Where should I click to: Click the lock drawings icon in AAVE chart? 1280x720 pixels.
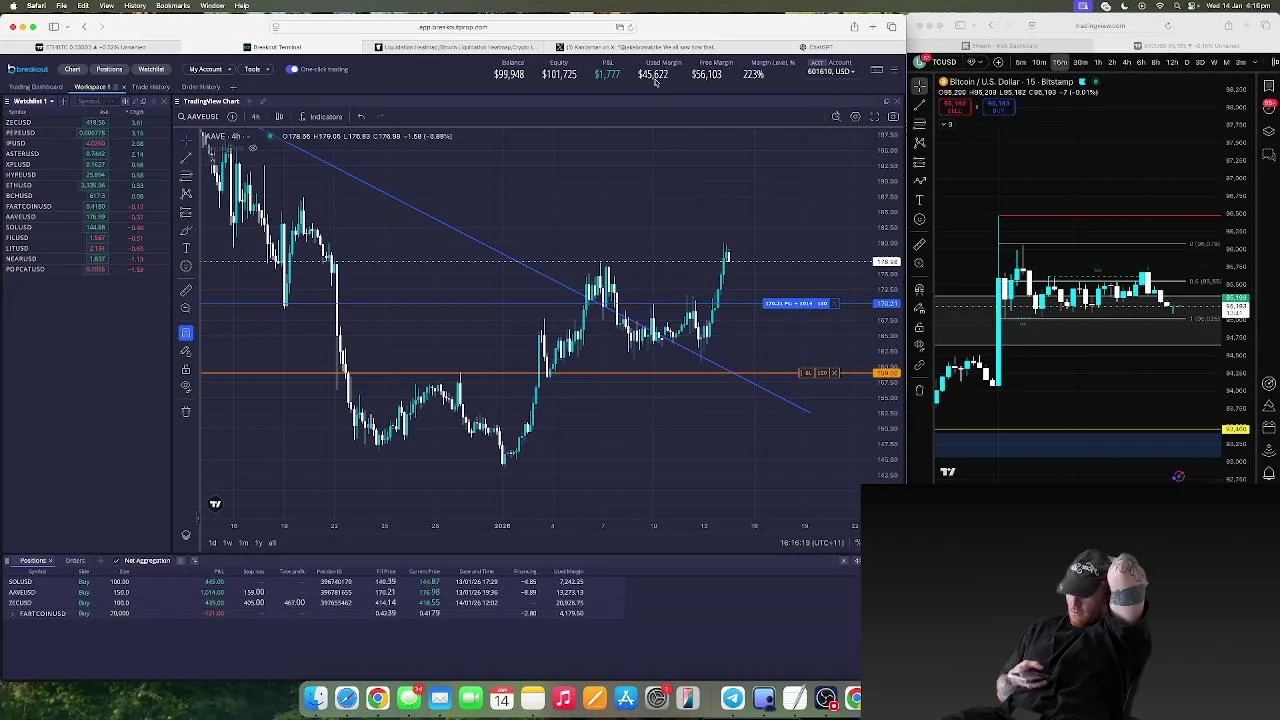point(186,370)
